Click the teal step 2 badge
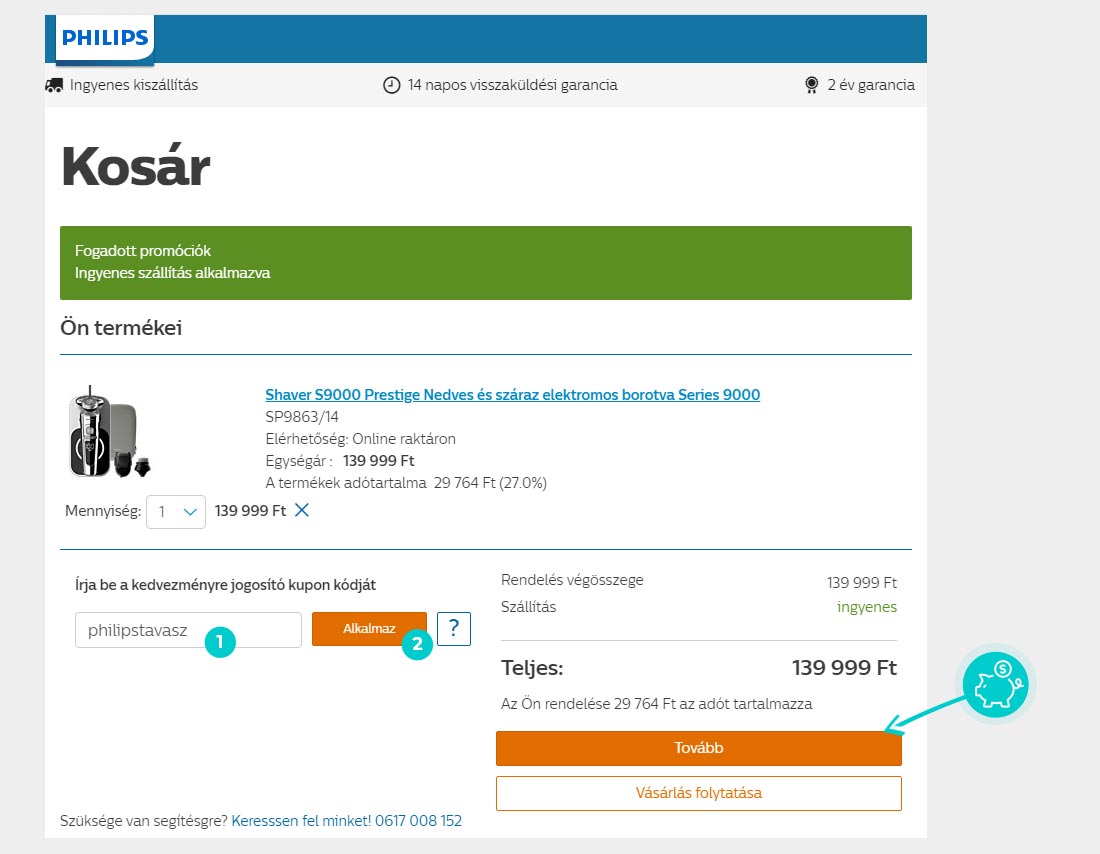The height and width of the screenshot is (854, 1100). click(x=417, y=643)
